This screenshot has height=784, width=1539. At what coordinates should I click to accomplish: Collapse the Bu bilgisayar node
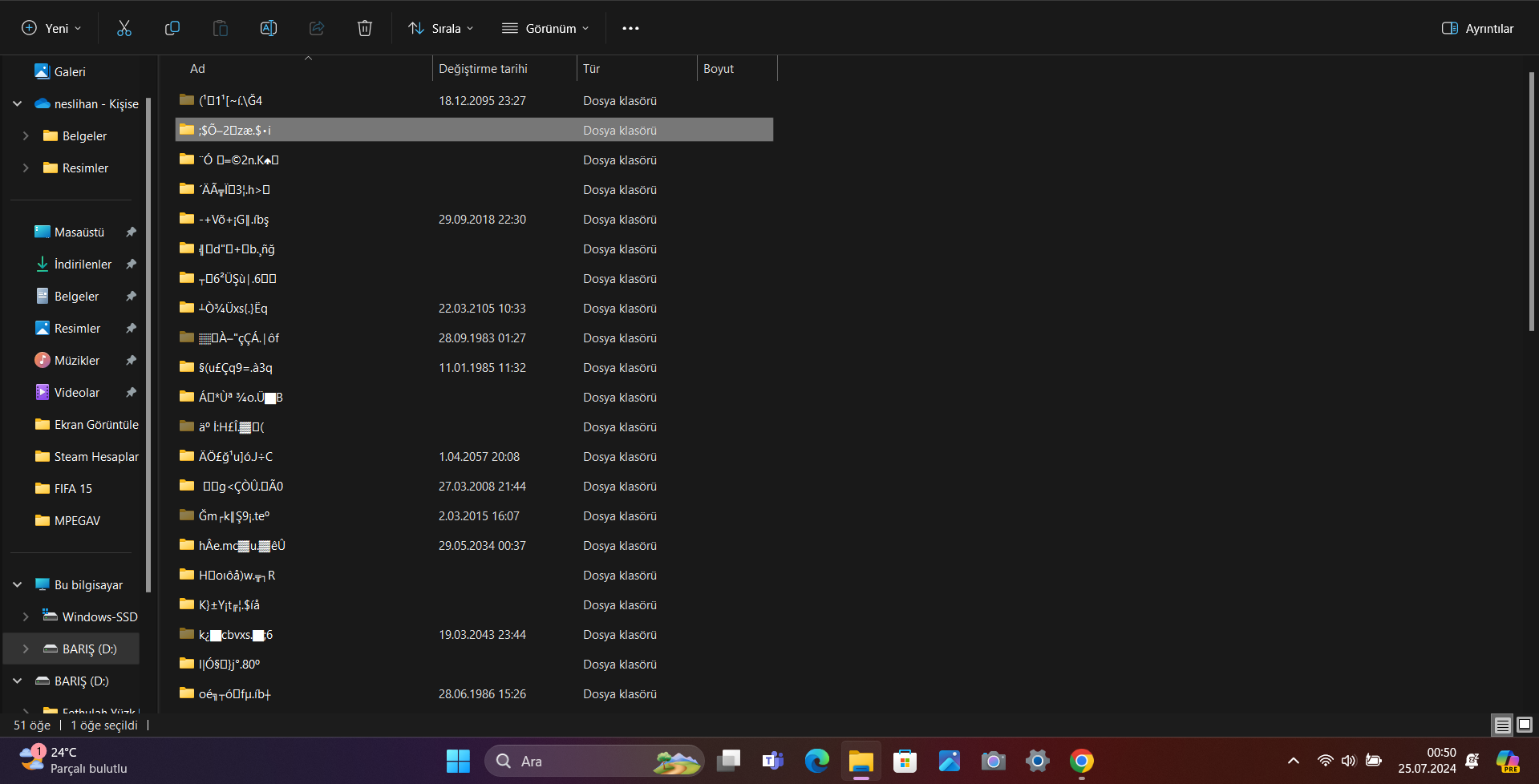click(x=17, y=585)
